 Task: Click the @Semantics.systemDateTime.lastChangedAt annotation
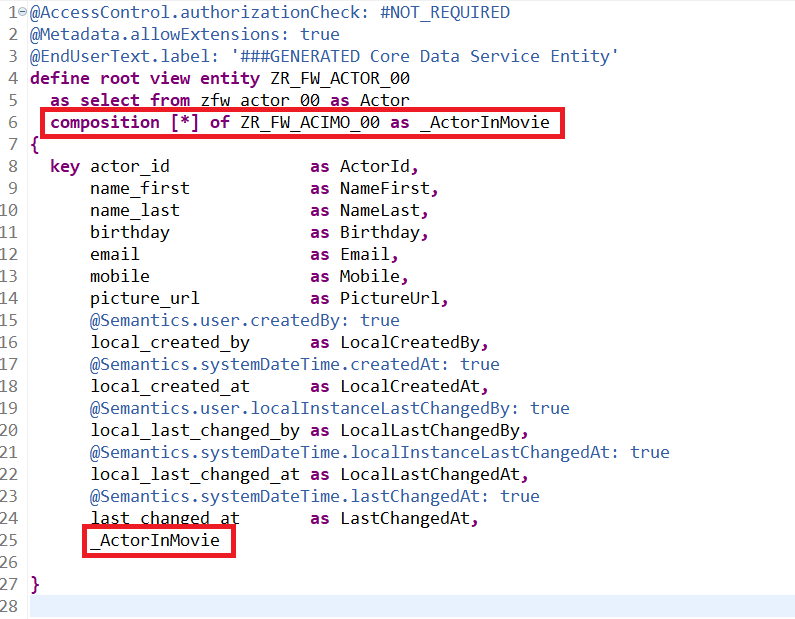pyautogui.click(x=288, y=496)
